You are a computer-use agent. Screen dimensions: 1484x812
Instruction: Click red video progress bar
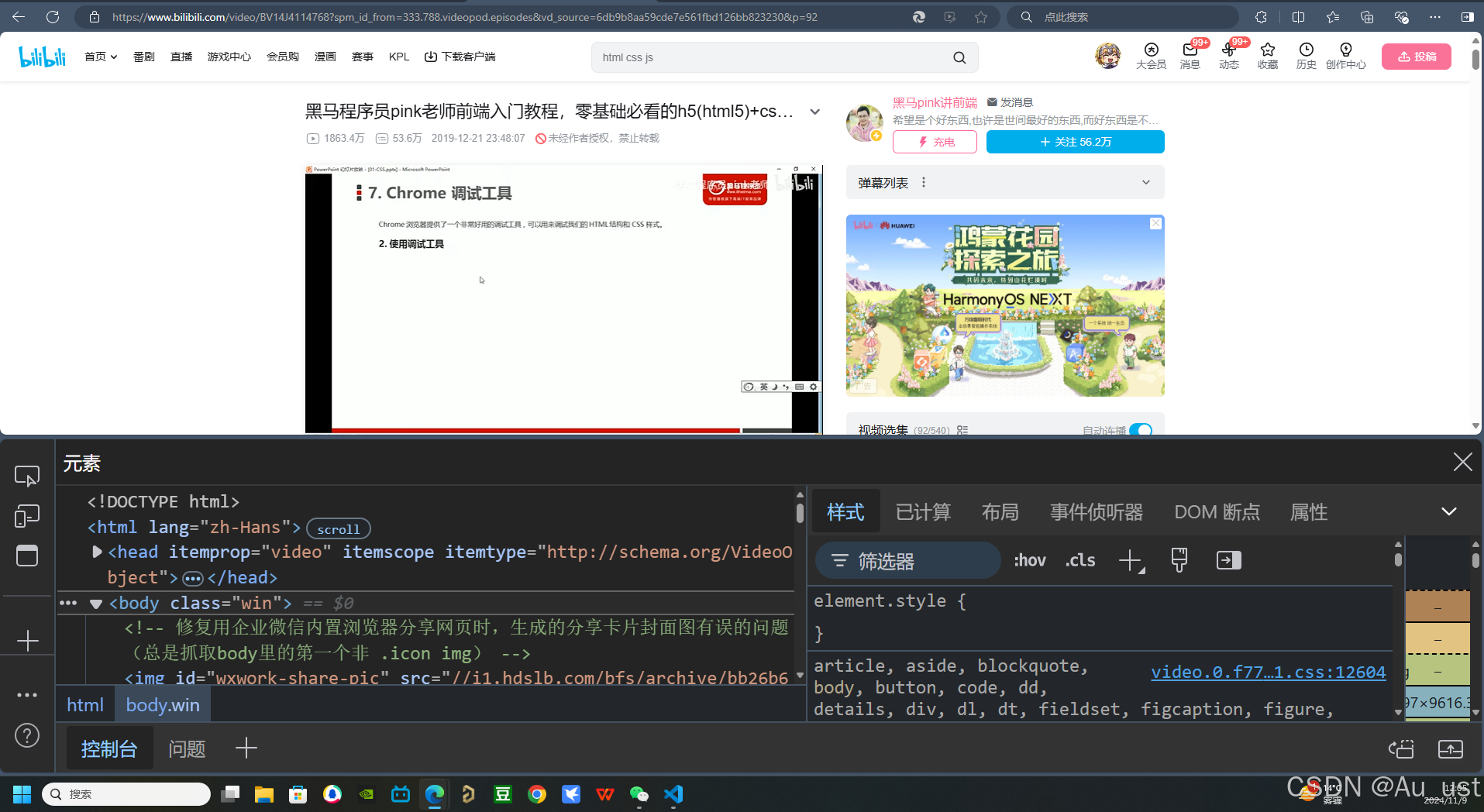coord(535,430)
